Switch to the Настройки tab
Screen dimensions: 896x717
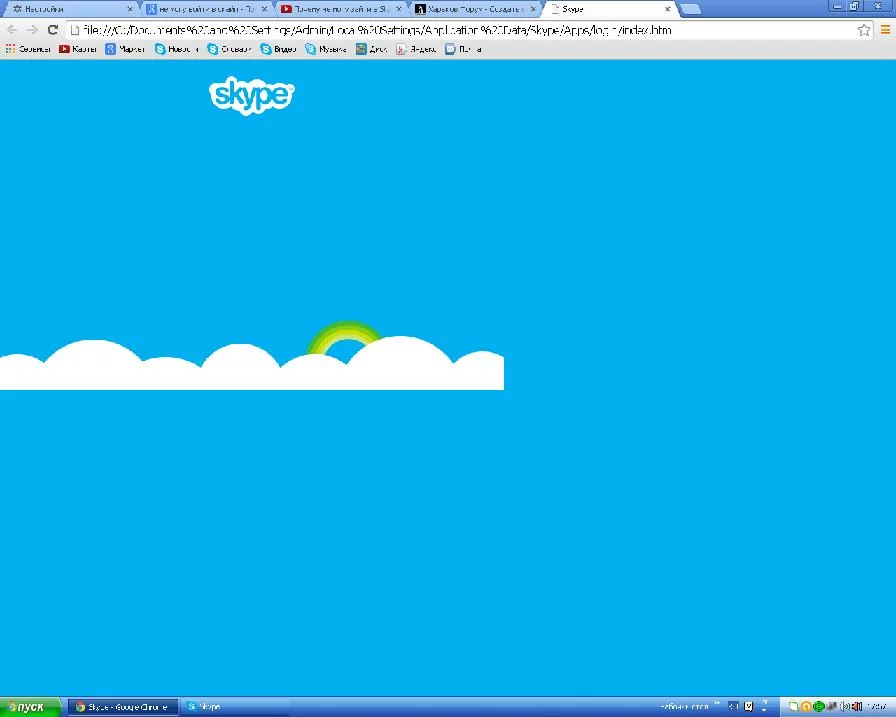coord(69,9)
